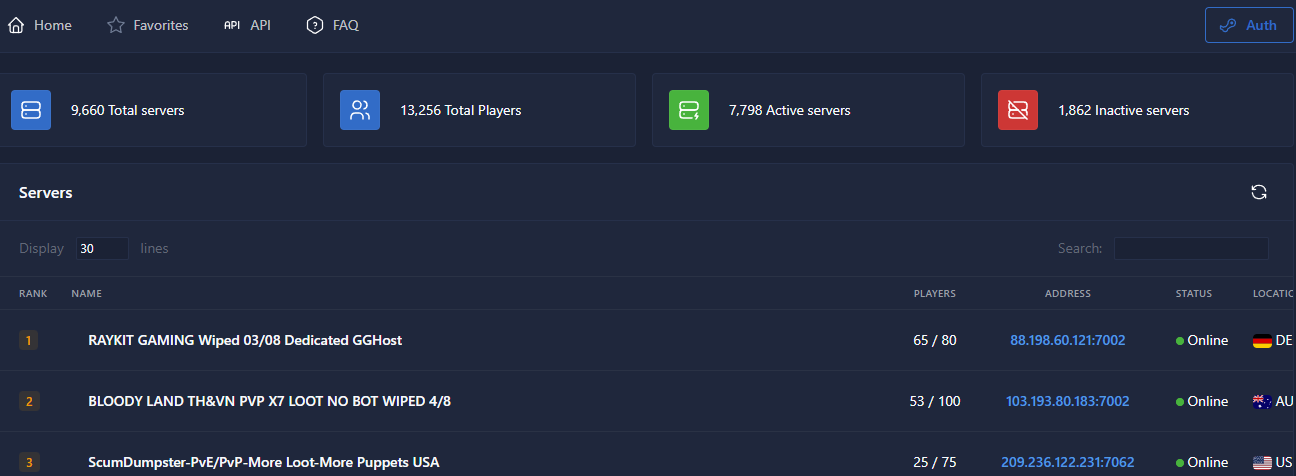
Task: Click the German flag icon
Action: point(1262,341)
